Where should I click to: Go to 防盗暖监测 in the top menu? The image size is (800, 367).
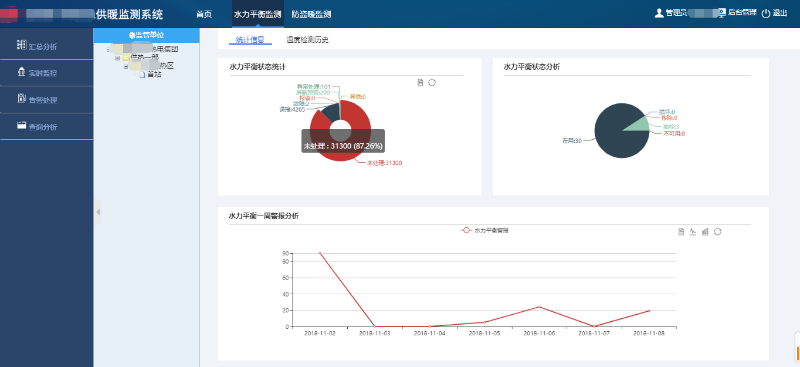click(x=311, y=14)
